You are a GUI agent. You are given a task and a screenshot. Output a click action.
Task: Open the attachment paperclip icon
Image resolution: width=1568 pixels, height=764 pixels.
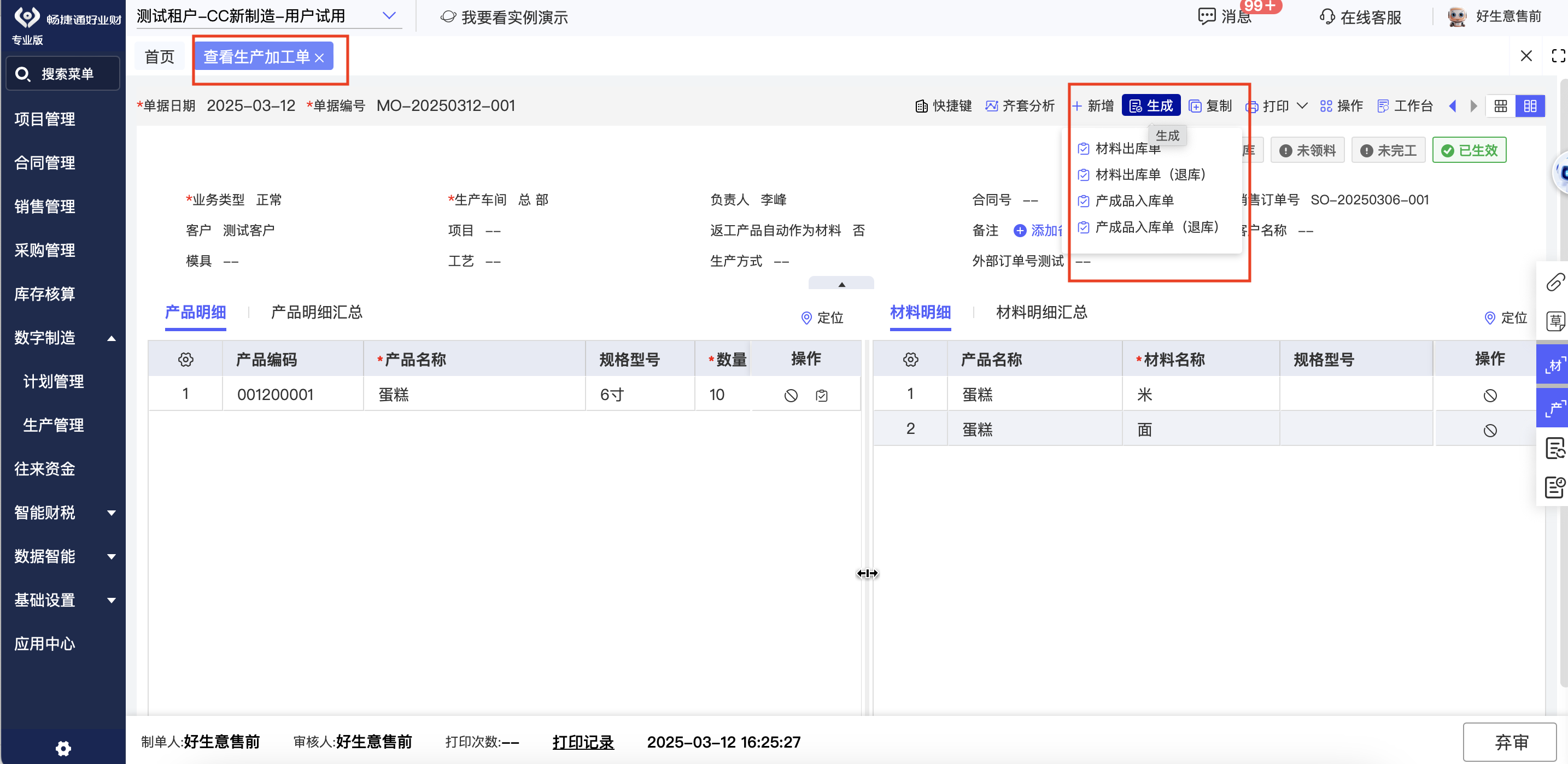point(1555,282)
